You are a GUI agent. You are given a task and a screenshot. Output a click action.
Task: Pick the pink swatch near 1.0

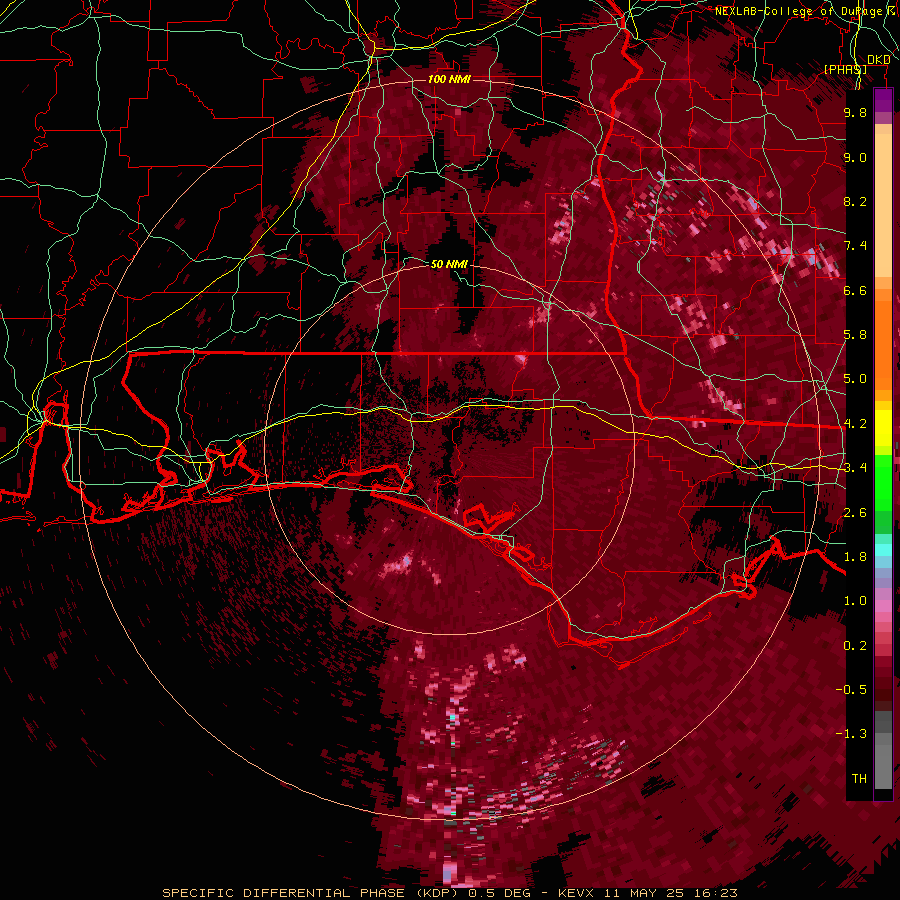[883, 606]
